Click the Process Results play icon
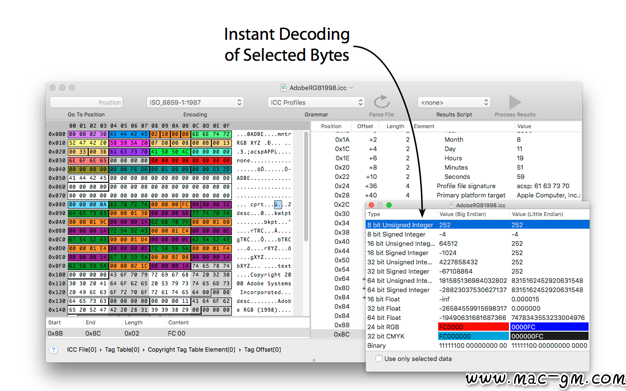626x391 pixels. tap(515, 102)
